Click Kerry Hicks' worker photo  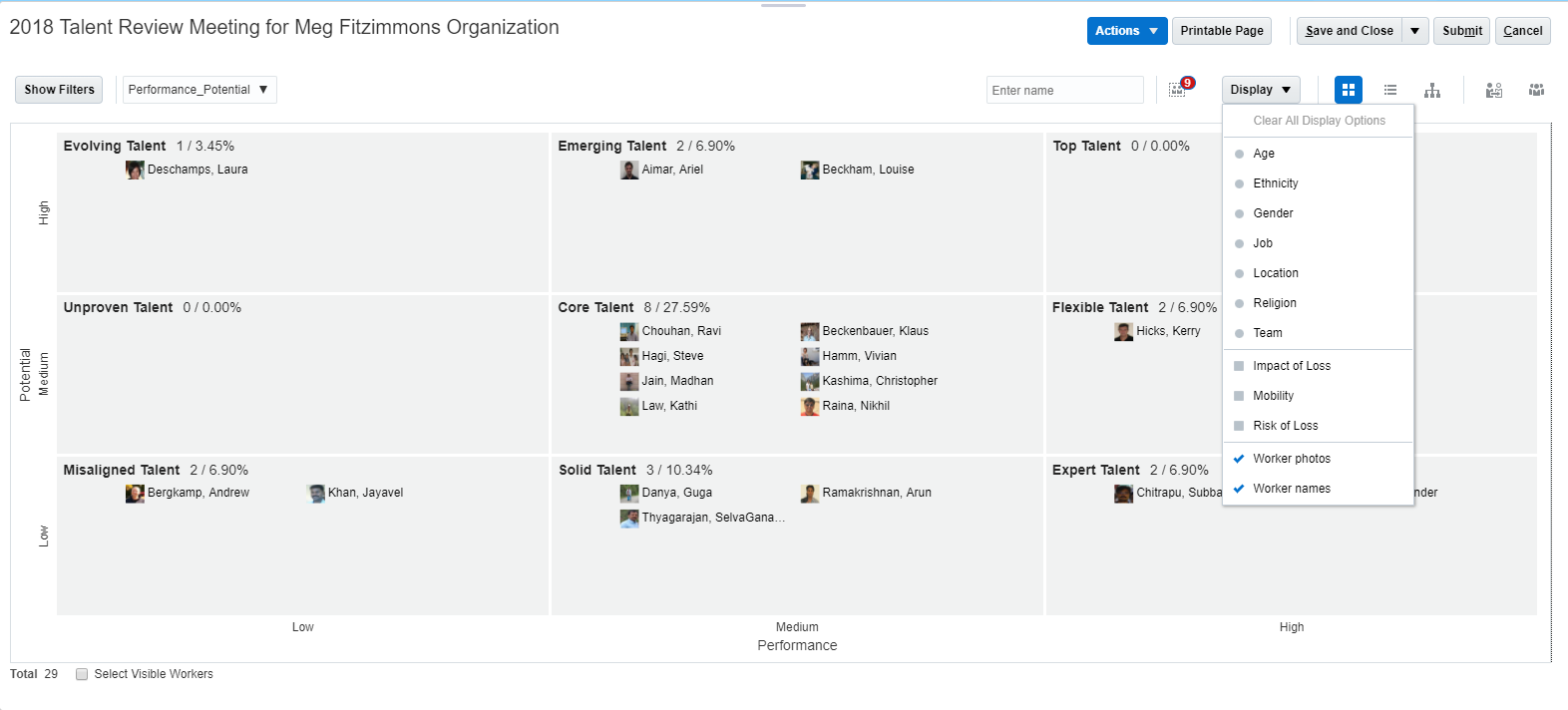tap(1124, 331)
